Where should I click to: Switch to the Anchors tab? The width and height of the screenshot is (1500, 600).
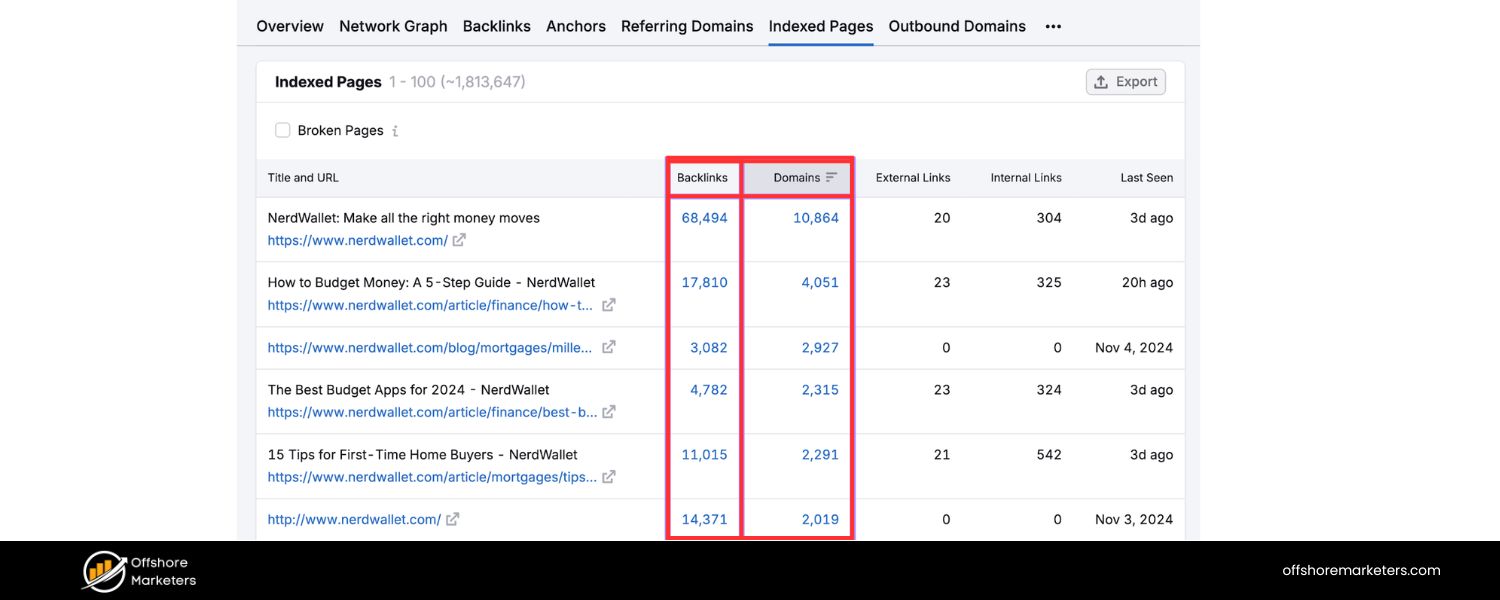(x=576, y=26)
